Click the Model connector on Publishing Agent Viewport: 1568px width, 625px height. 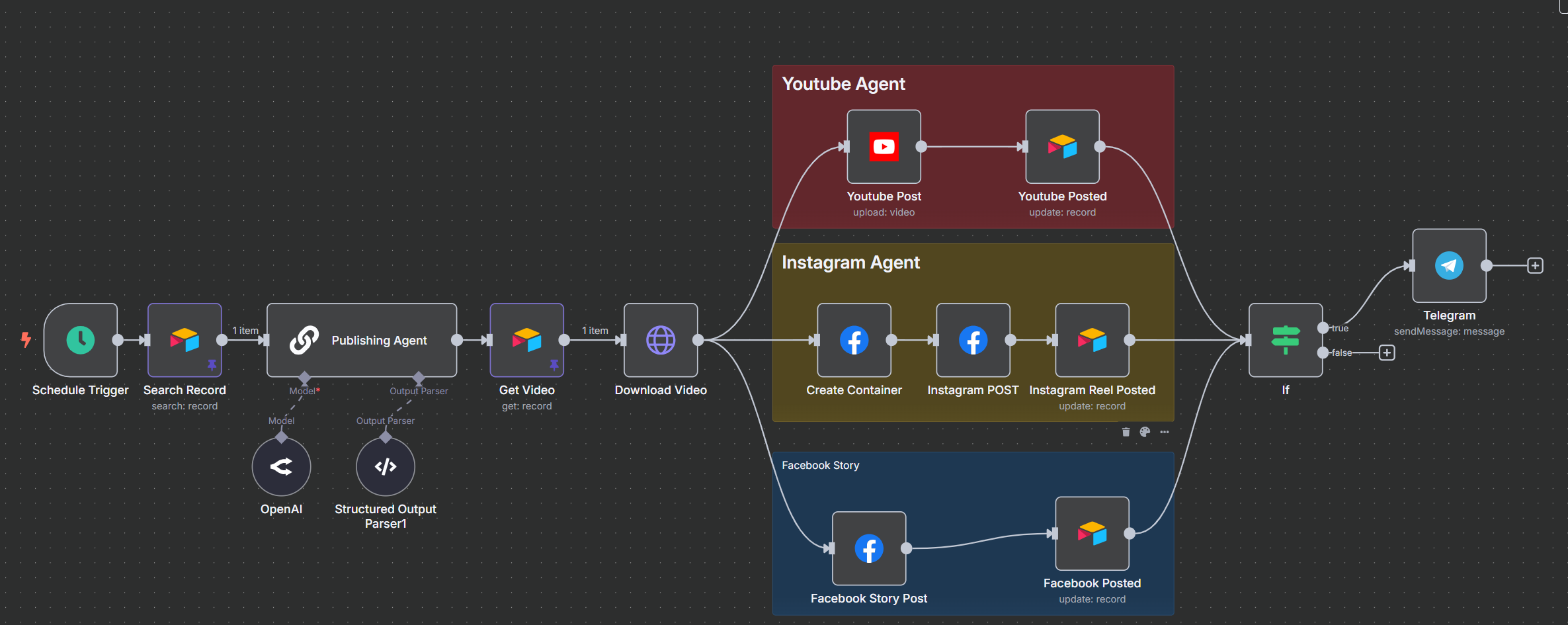(x=304, y=378)
